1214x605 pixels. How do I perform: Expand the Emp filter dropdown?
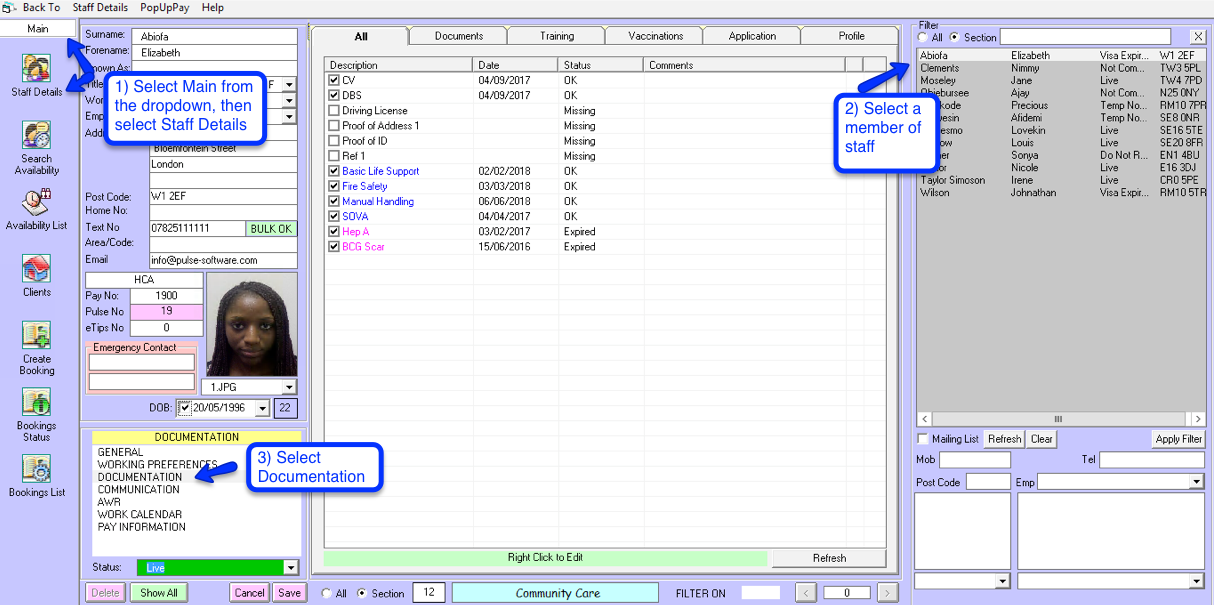click(x=1196, y=482)
